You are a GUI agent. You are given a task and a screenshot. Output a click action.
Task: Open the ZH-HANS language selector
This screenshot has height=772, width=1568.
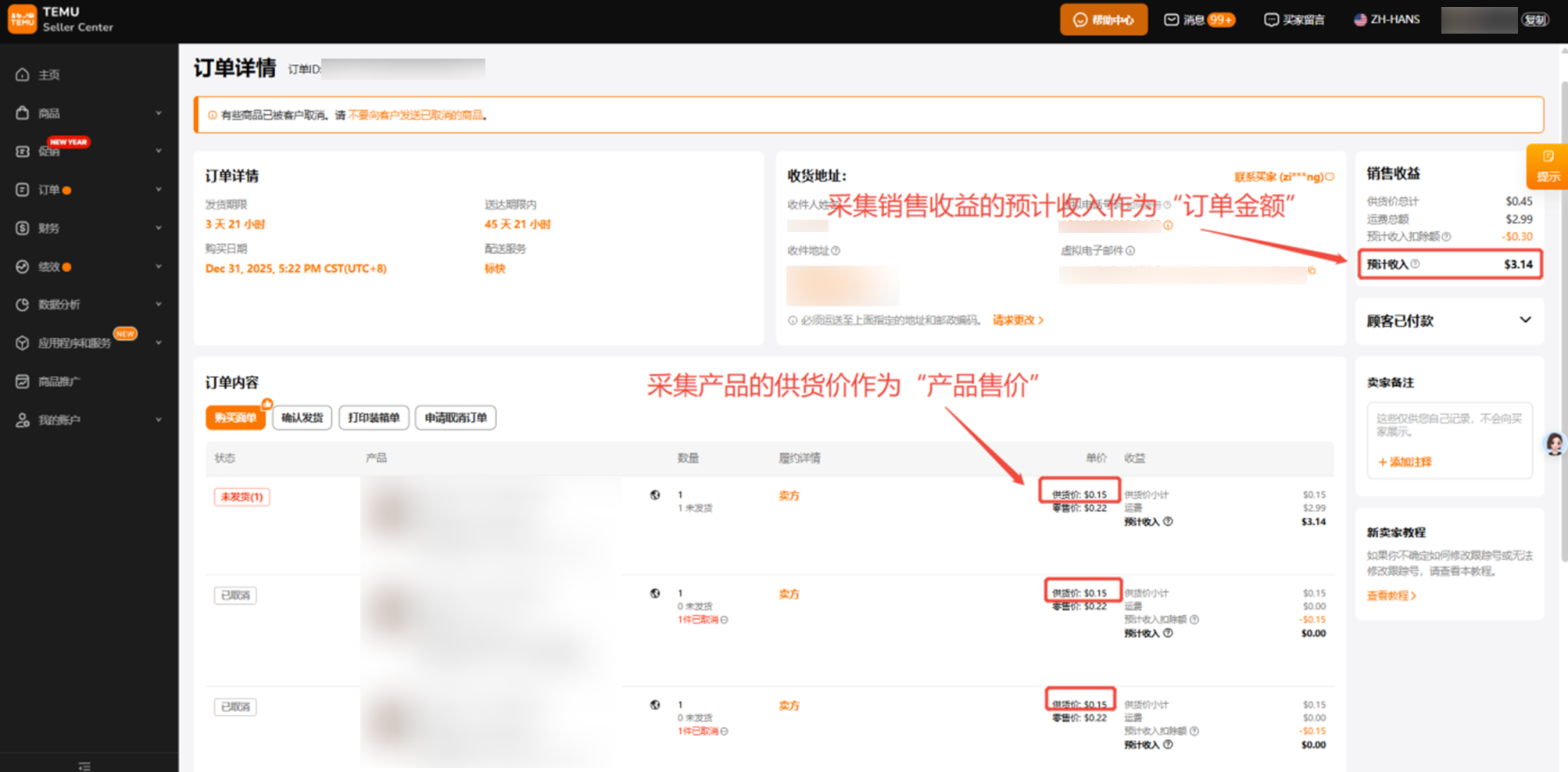point(1387,20)
